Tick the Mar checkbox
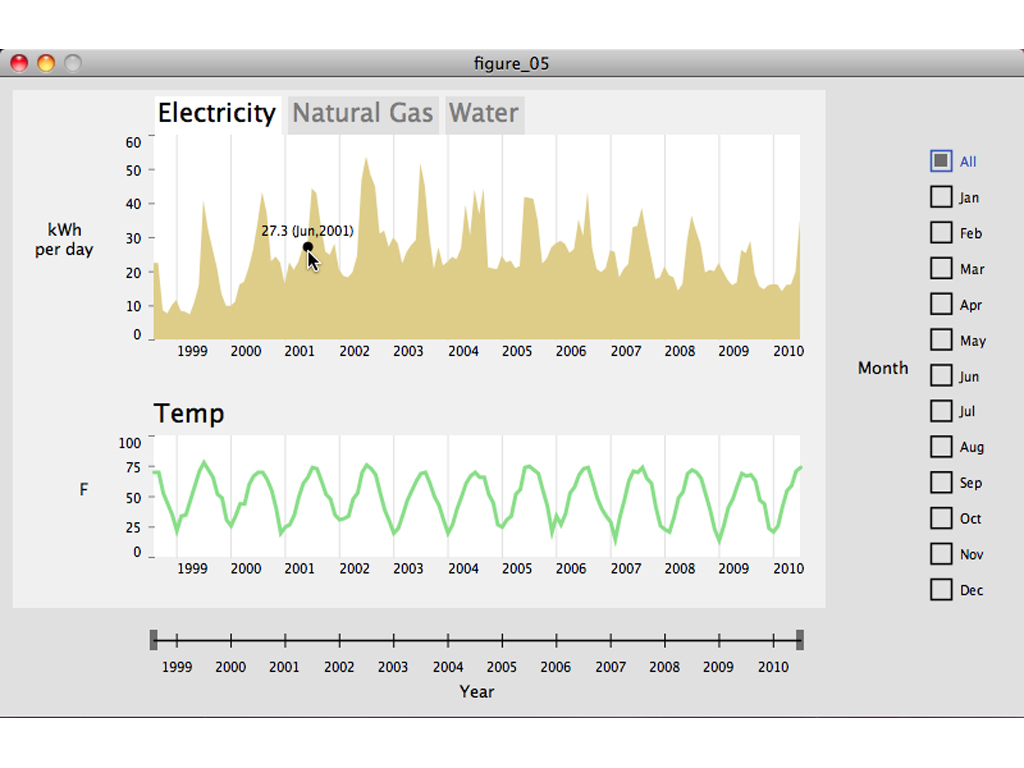 pyautogui.click(x=941, y=268)
